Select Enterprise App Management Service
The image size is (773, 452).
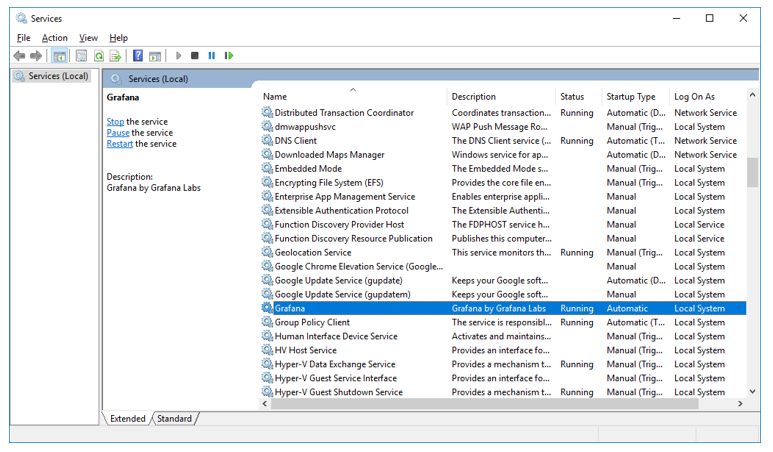[503, 197]
